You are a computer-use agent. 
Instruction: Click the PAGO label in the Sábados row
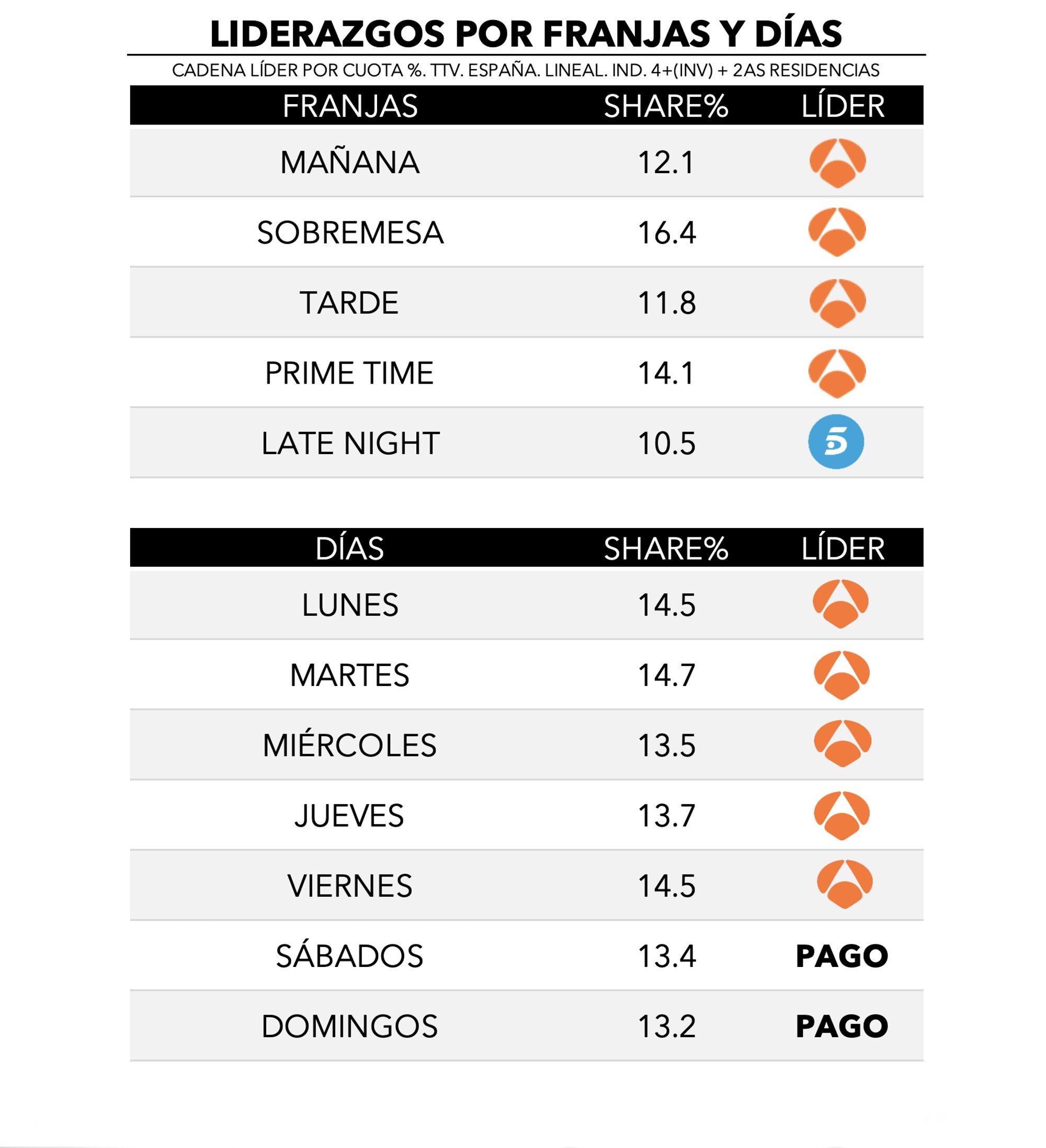[x=842, y=956]
